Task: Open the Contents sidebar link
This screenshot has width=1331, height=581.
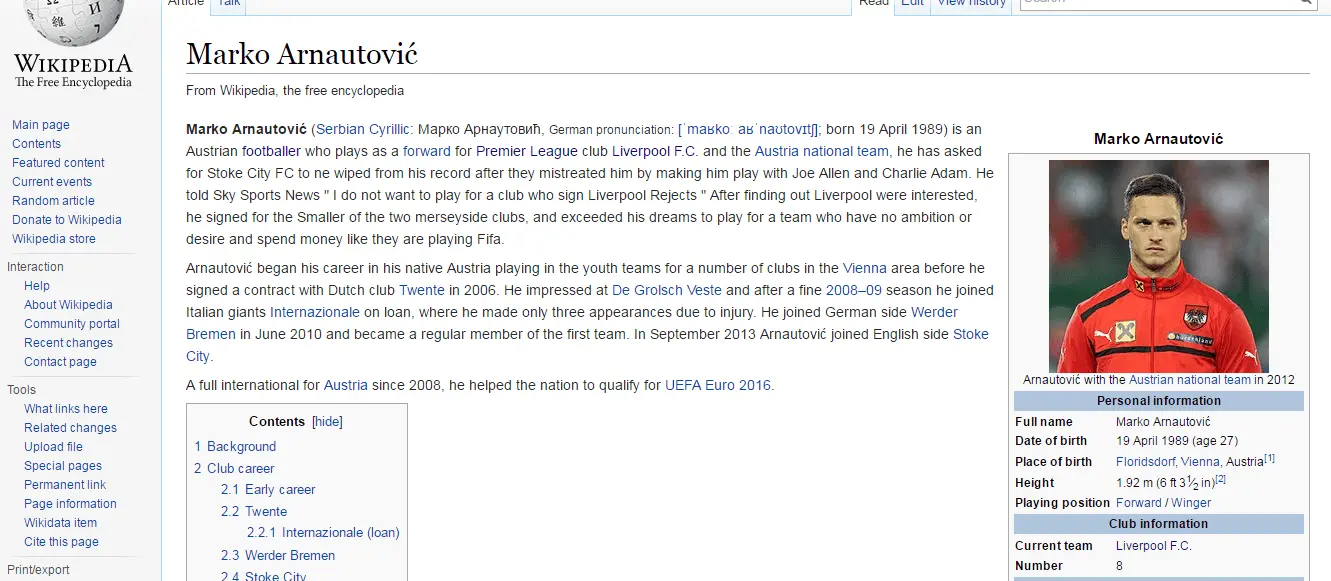Action: coord(36,144)
